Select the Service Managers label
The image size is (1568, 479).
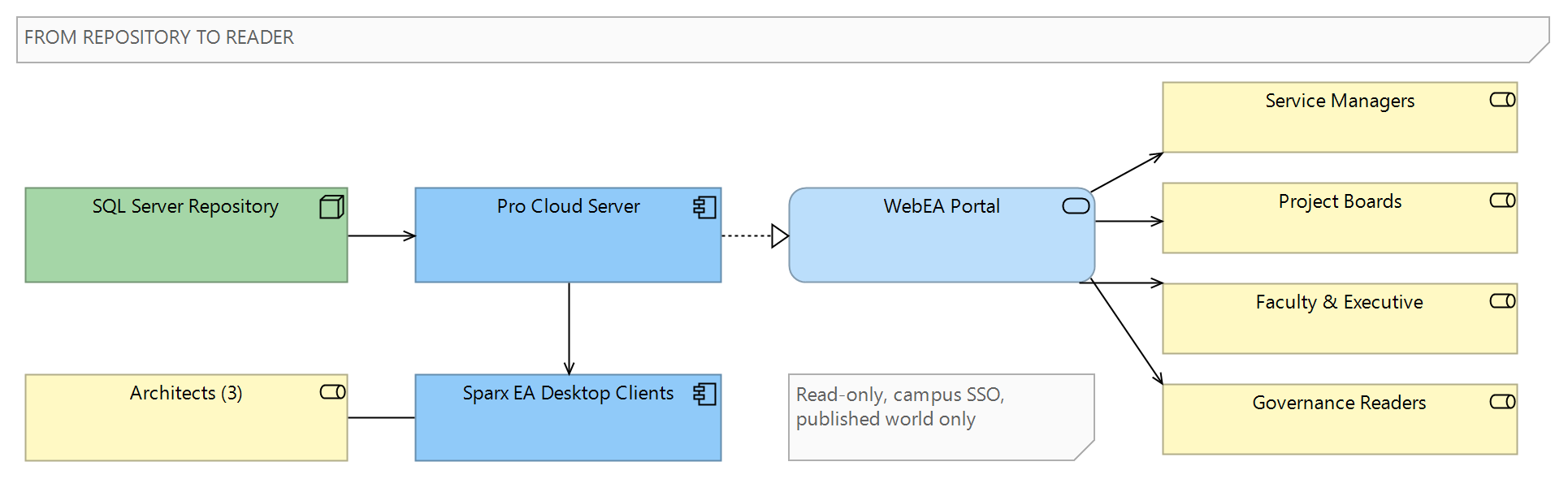(1340, 101)
